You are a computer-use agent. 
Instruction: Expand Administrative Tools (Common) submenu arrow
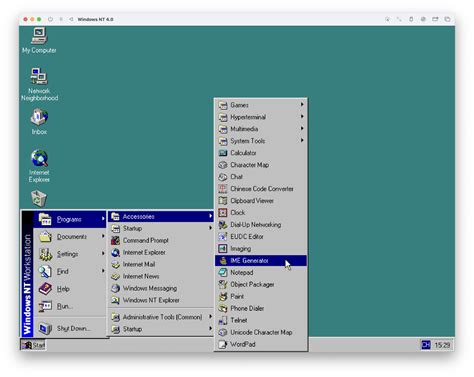point(210,317)
